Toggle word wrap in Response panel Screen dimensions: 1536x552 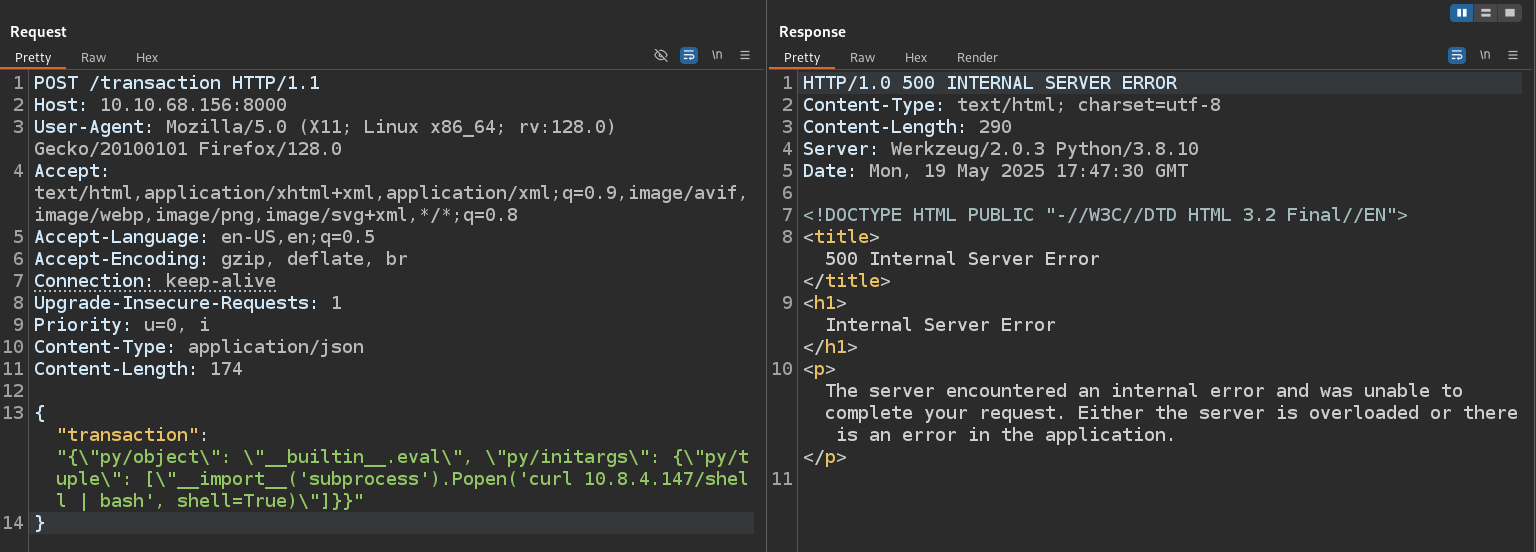coord(1457,56)
